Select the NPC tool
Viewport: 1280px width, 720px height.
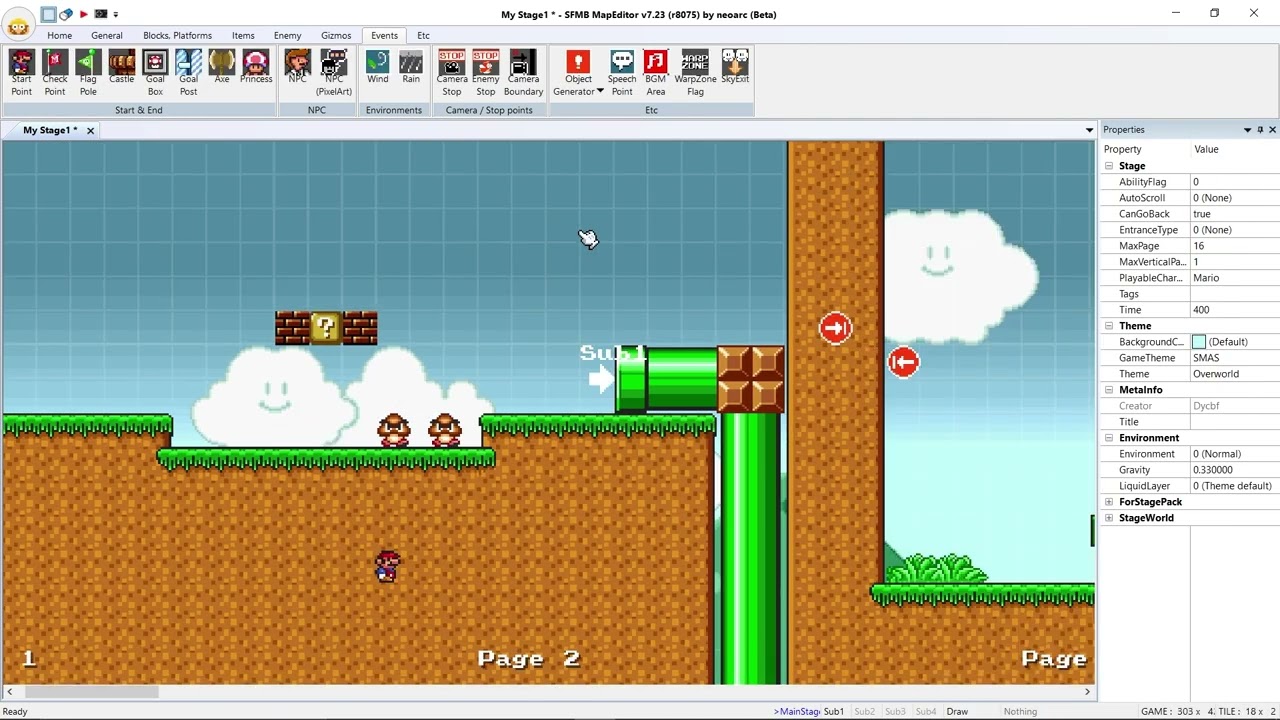pyautogui.click(x=297, y=67)
